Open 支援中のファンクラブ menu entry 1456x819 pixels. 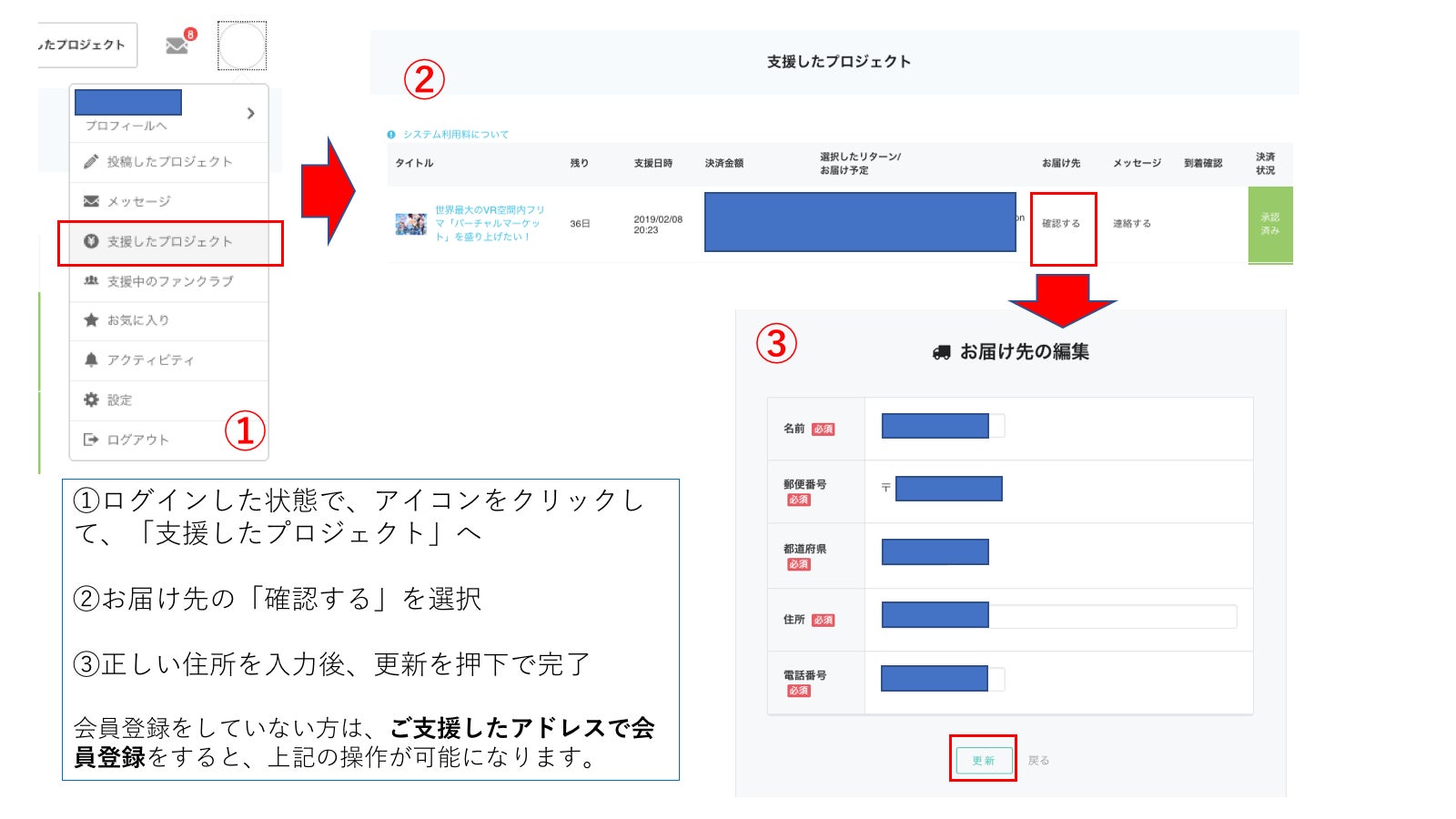[x=169, y=282]
